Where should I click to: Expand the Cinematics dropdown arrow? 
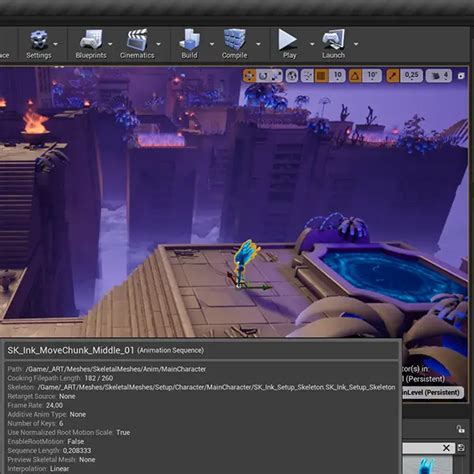click(x=158, y=44)
